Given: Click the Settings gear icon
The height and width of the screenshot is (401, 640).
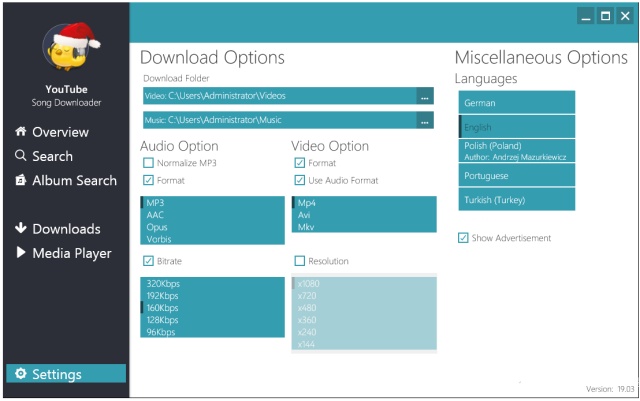Looking at the screenshot, I should tap(18, 374).
